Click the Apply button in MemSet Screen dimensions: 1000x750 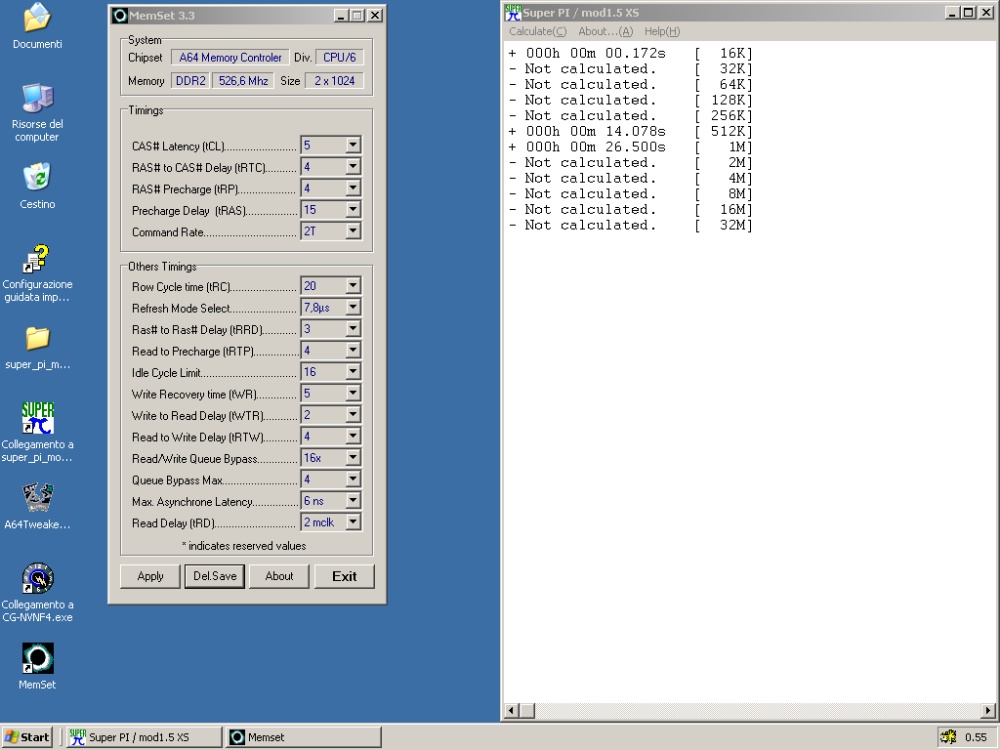coord(151,576)
